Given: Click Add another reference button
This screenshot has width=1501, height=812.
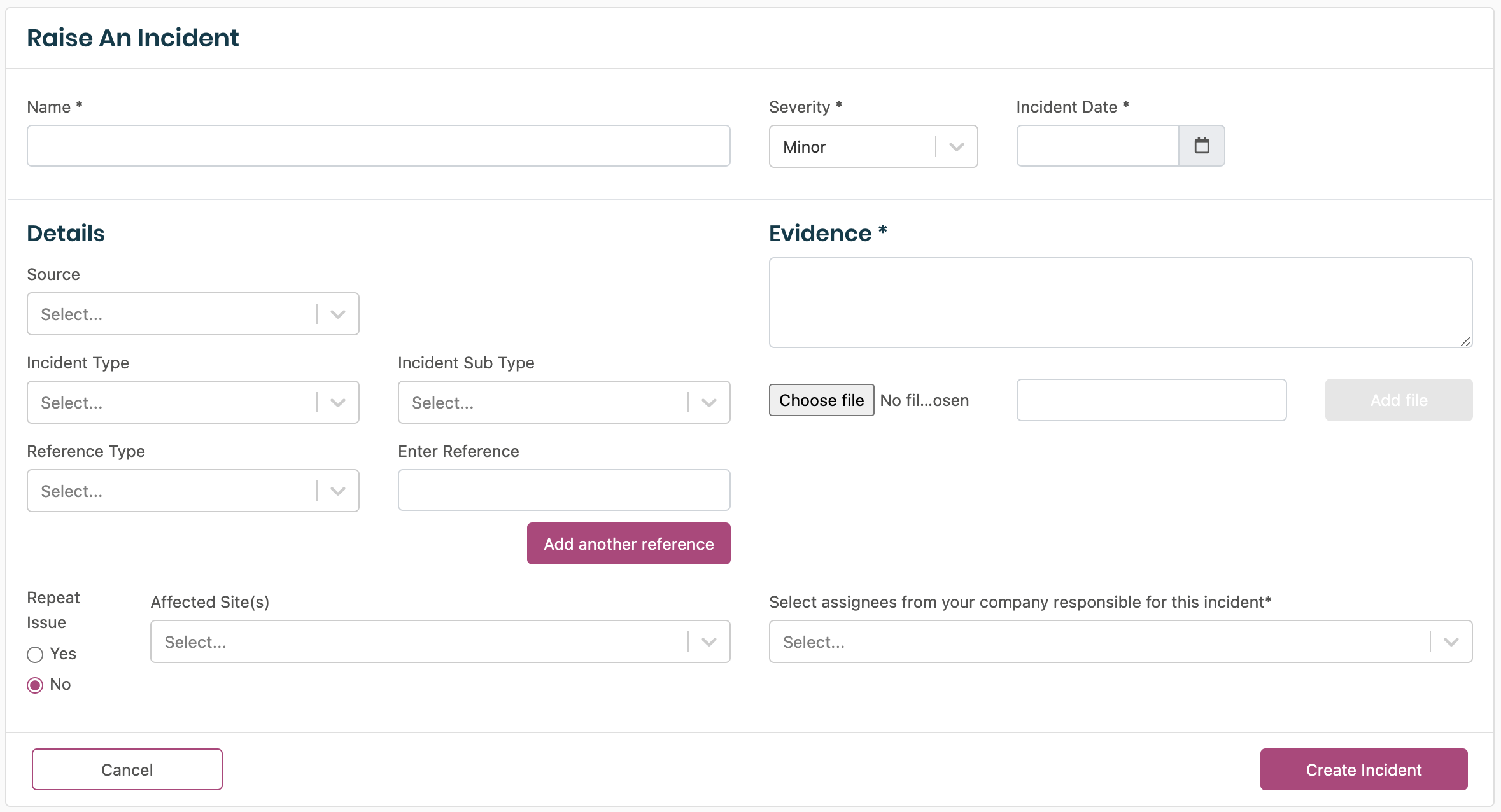Looking at the screenshot, I should point(628,543).
